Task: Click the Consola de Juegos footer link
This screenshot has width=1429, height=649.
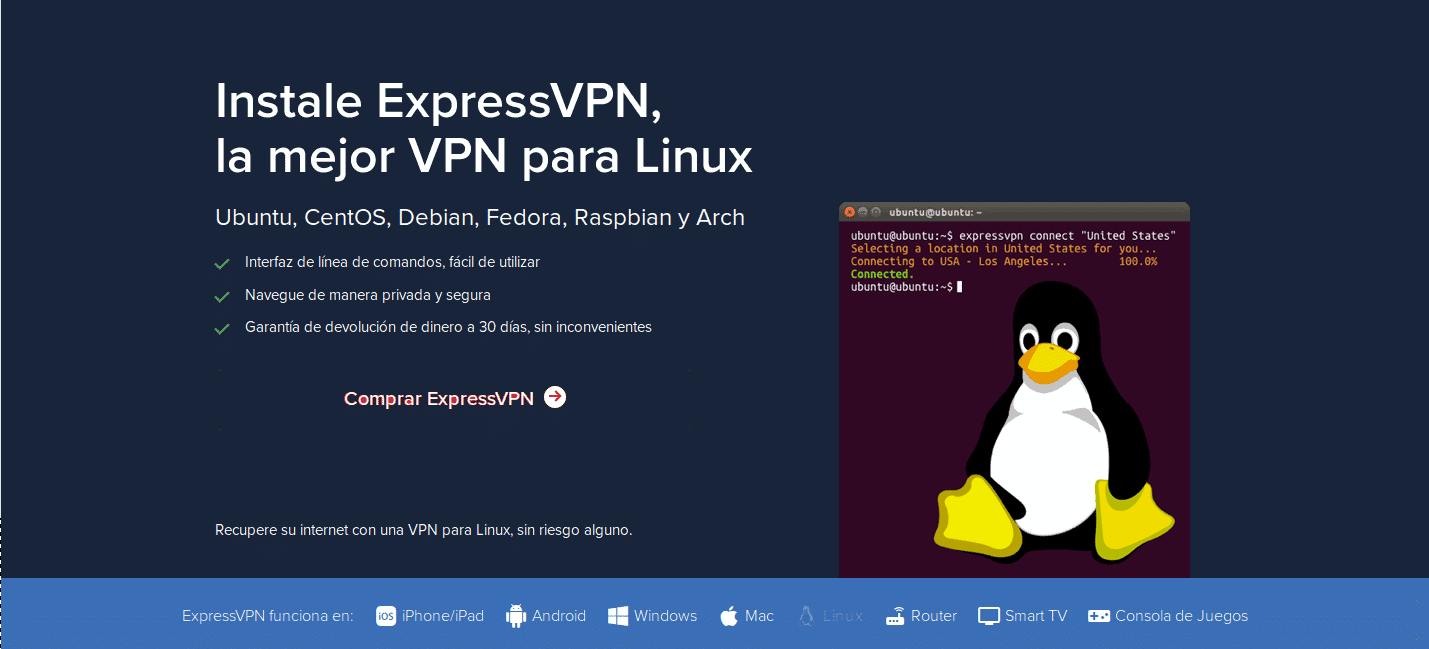Action: (1182, 615)
